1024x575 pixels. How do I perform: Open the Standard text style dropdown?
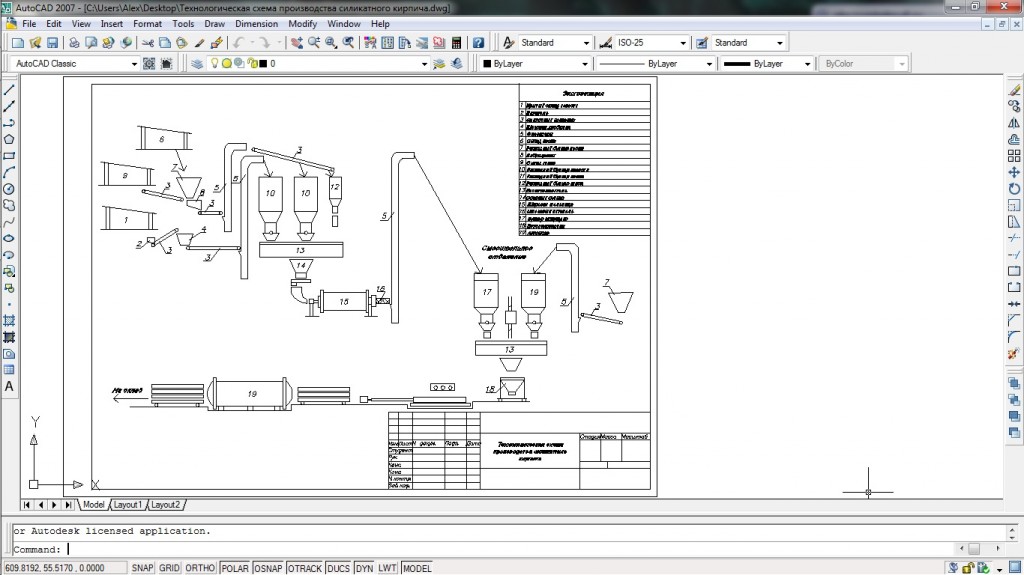point(586,42)
